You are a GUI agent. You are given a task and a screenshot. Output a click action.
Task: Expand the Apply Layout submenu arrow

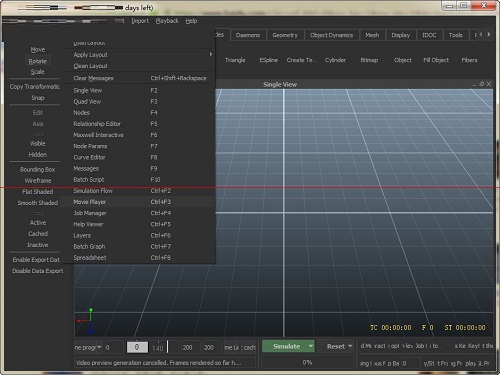(211, 54)
